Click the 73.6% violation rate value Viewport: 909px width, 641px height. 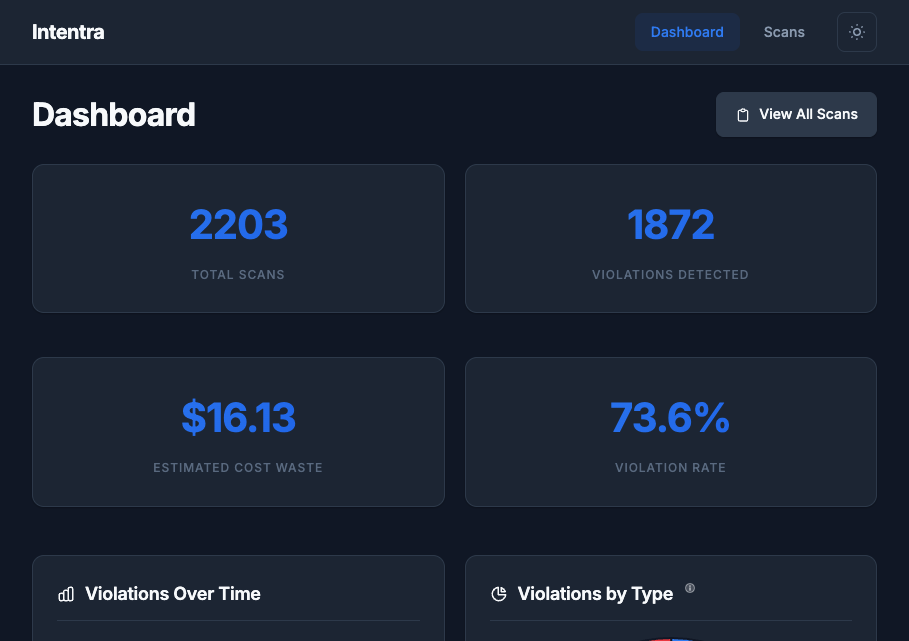point(670,418)
